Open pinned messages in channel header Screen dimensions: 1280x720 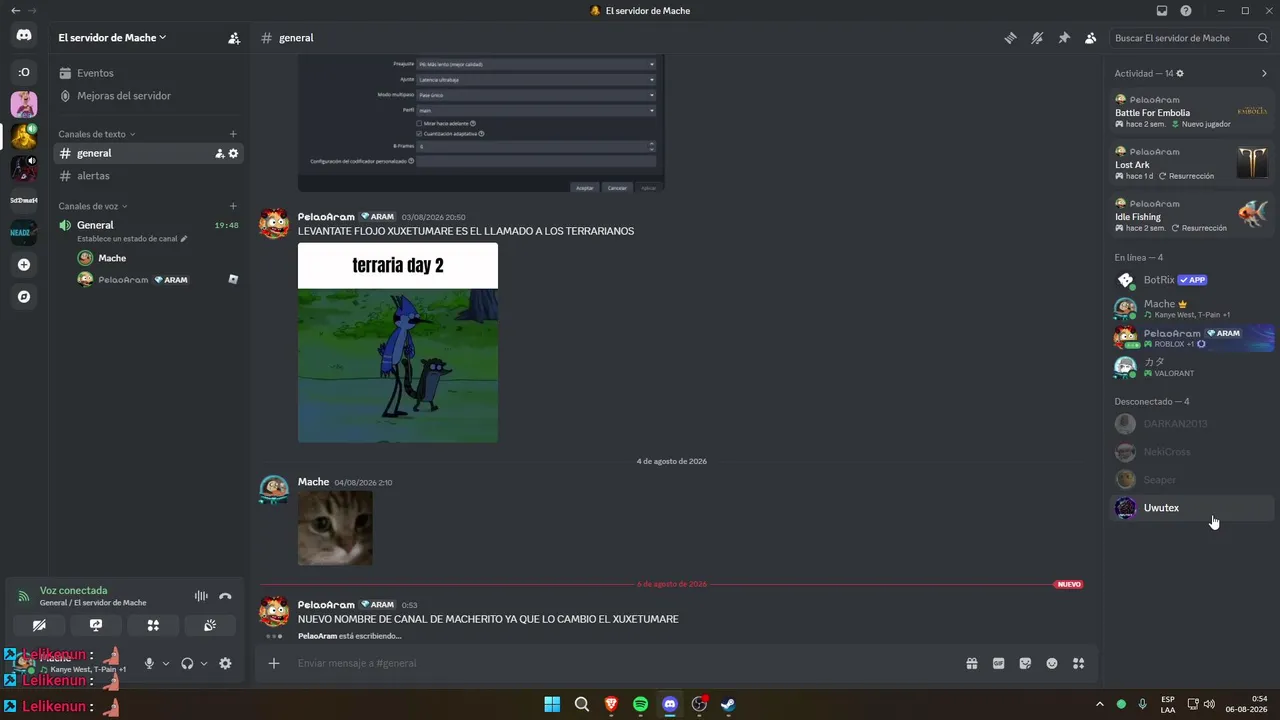[x=1064, y=38]
